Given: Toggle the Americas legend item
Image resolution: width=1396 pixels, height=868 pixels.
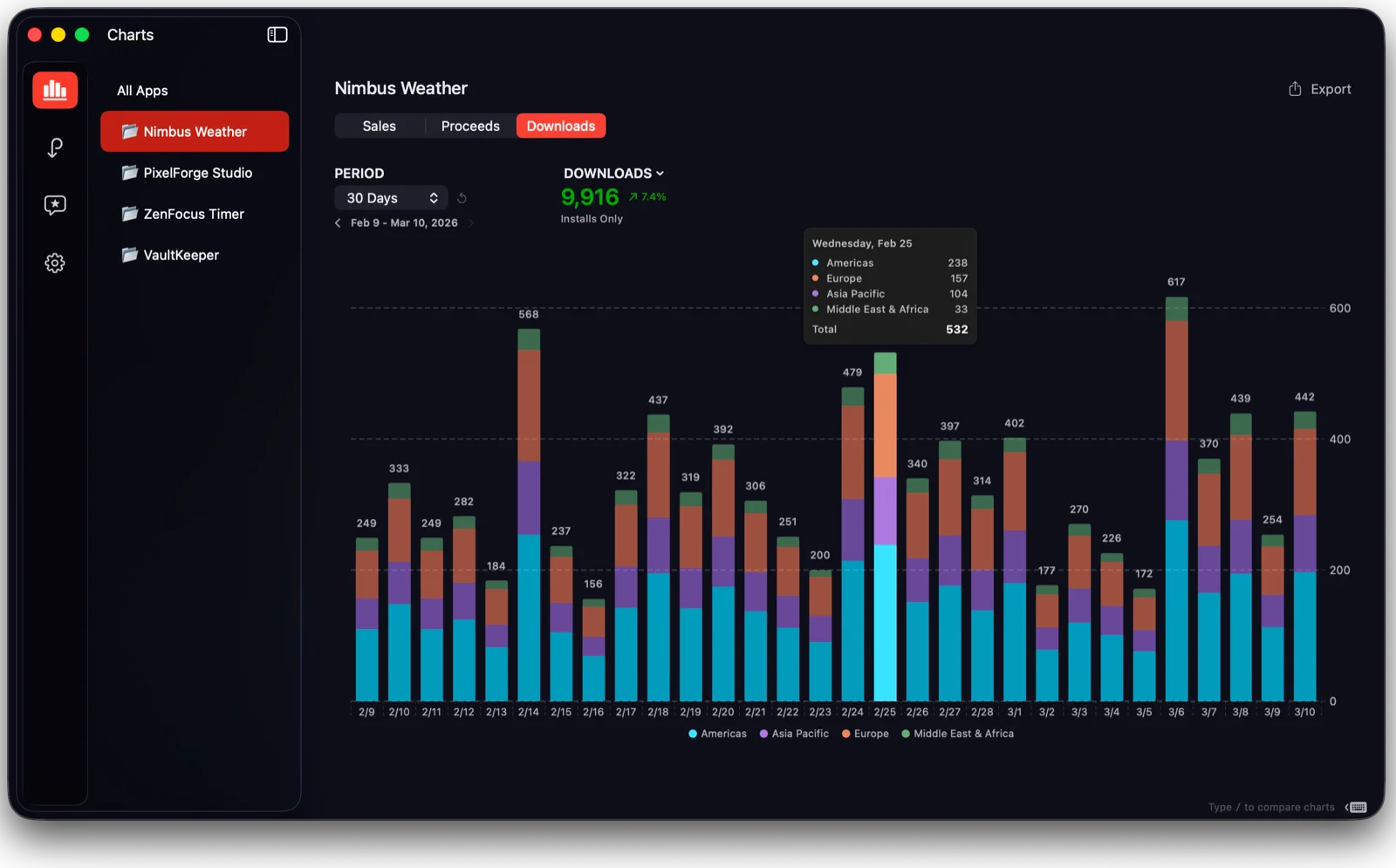Looking at the screenshot, I should point(716,734).
